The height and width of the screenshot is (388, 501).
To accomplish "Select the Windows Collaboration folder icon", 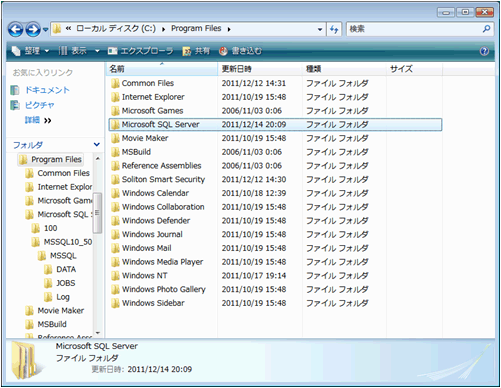I will [115, 207].
